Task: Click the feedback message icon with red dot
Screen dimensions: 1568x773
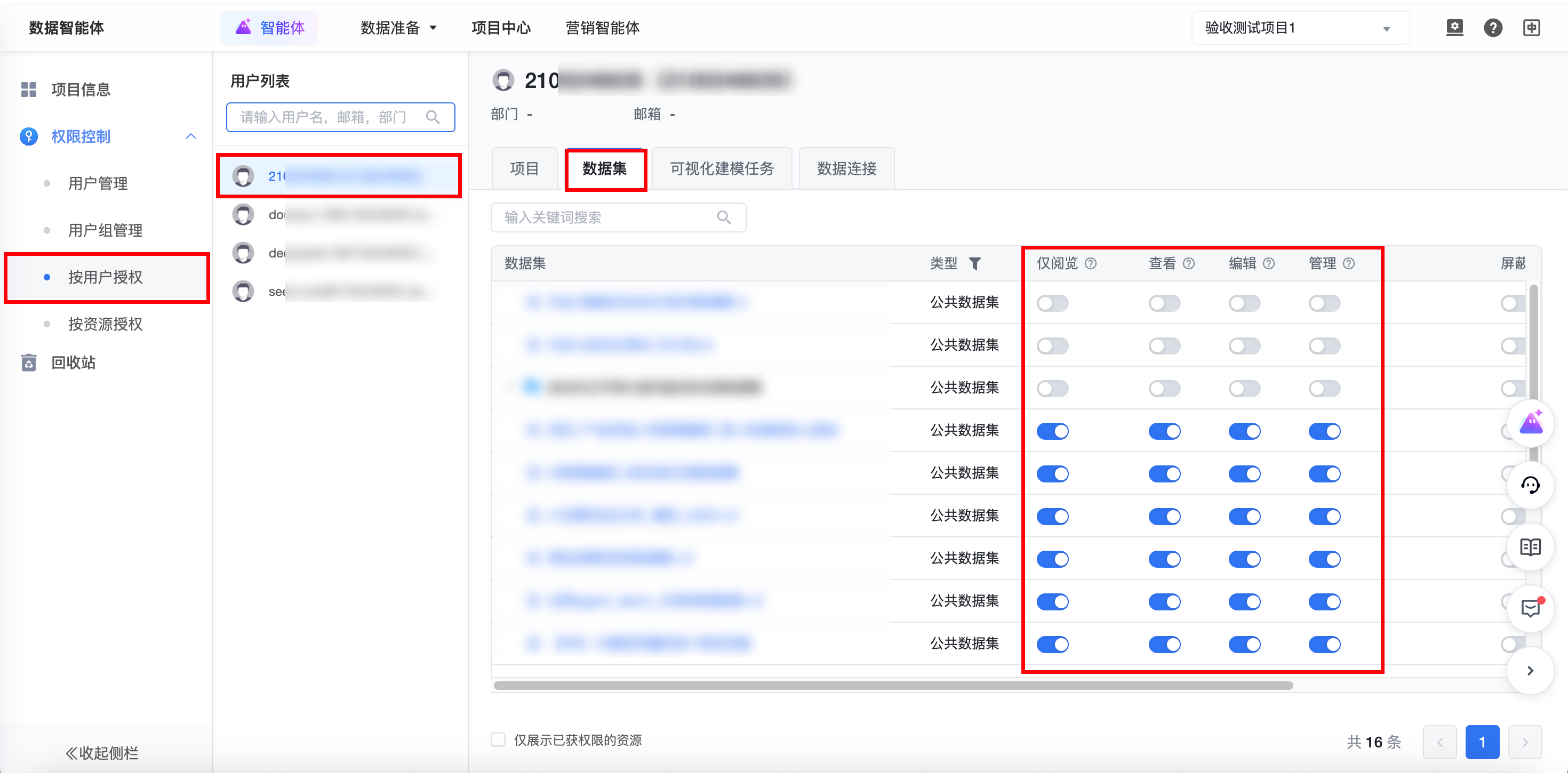Action: tap(1530, 608)
